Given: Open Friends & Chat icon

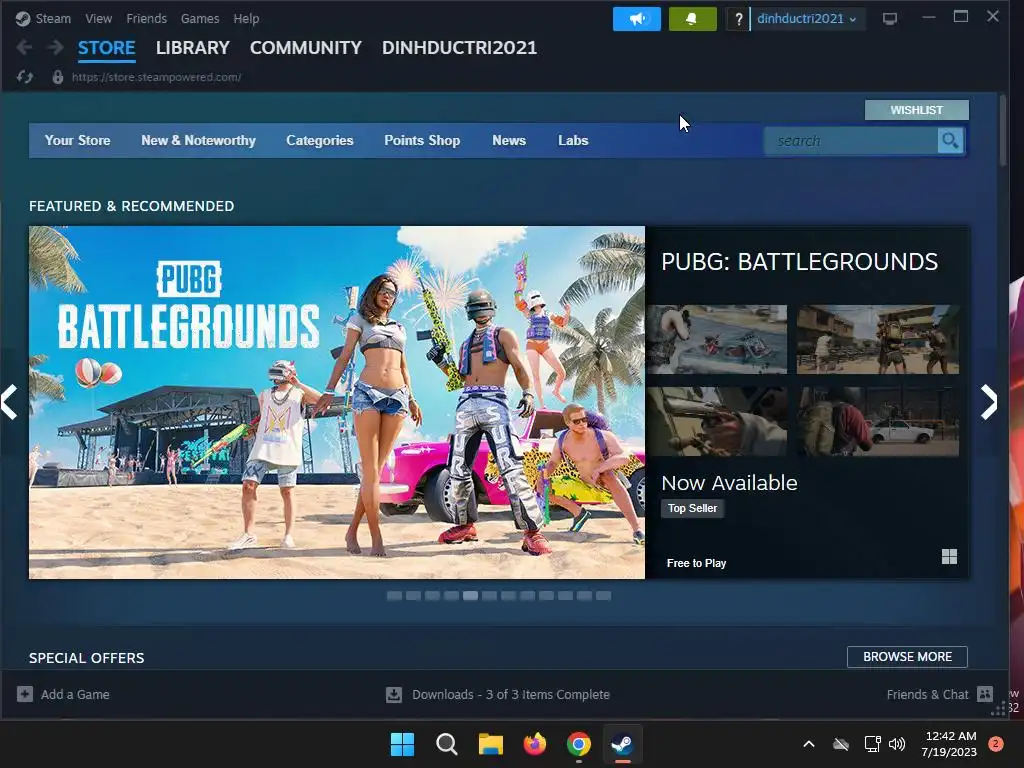Looking at the screenshot, I should click(x=985, y=694).
